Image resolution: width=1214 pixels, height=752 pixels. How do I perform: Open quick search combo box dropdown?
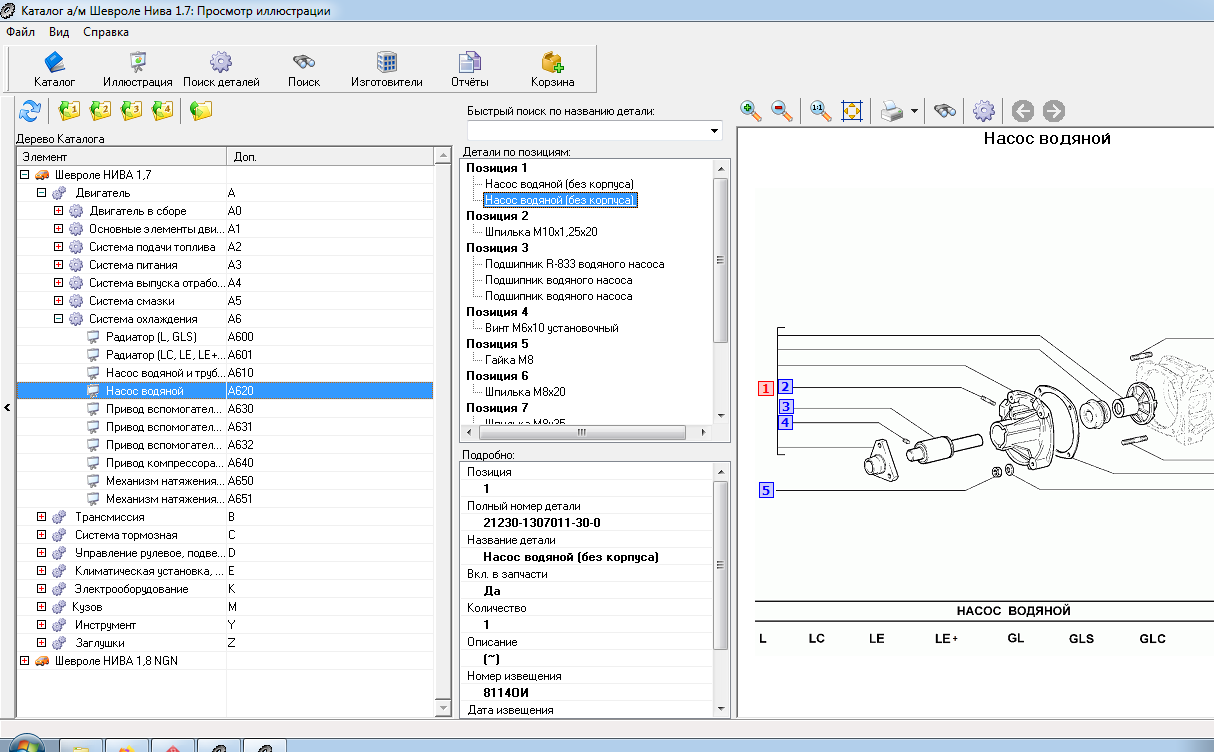click(714, 131)
